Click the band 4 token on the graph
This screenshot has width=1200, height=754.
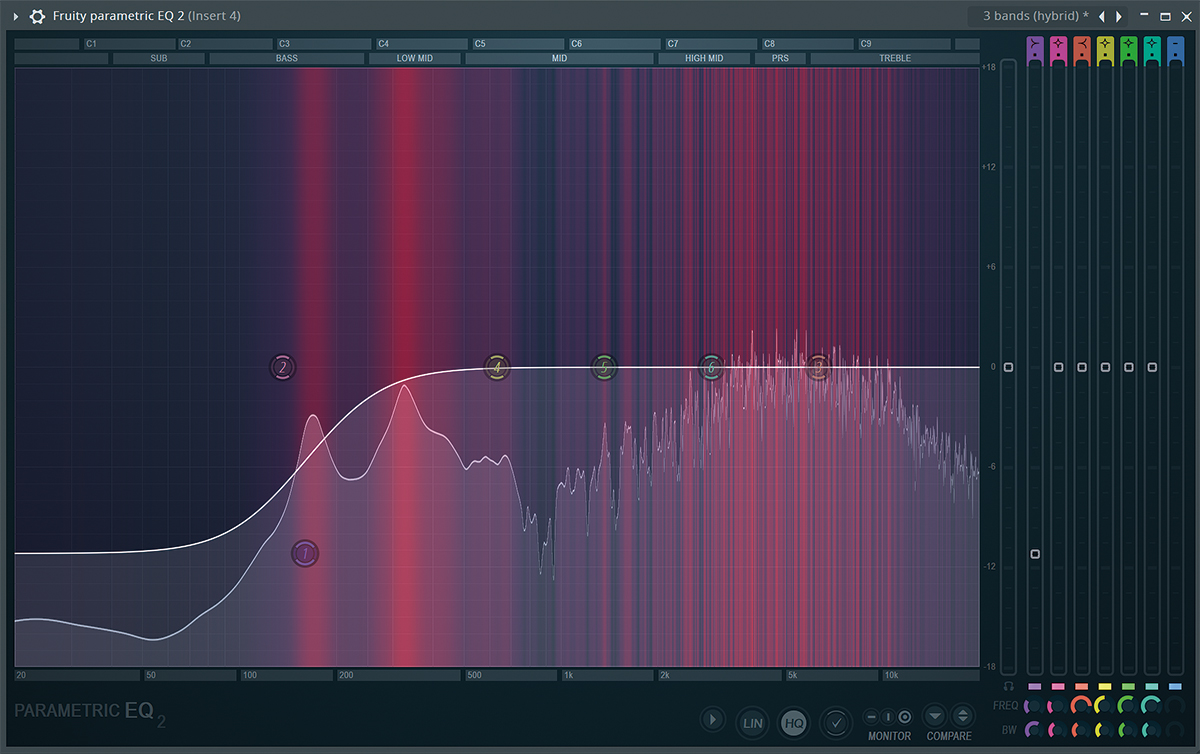click(x=496, y=368)
